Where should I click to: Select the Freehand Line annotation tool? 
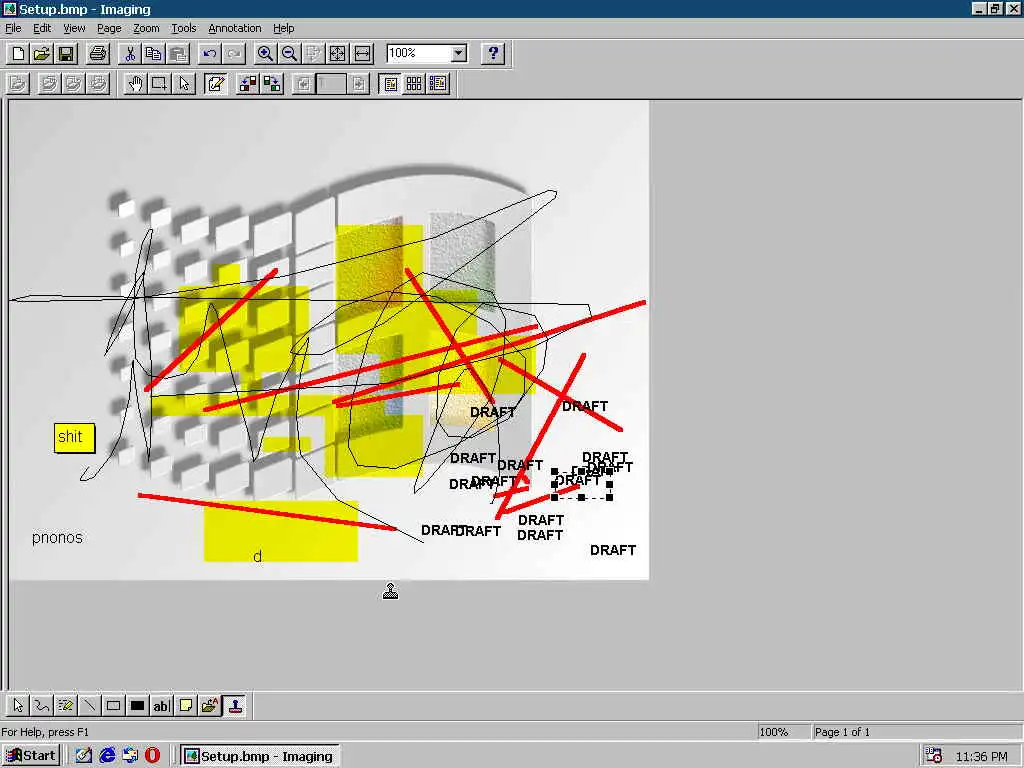coord(42,705)
